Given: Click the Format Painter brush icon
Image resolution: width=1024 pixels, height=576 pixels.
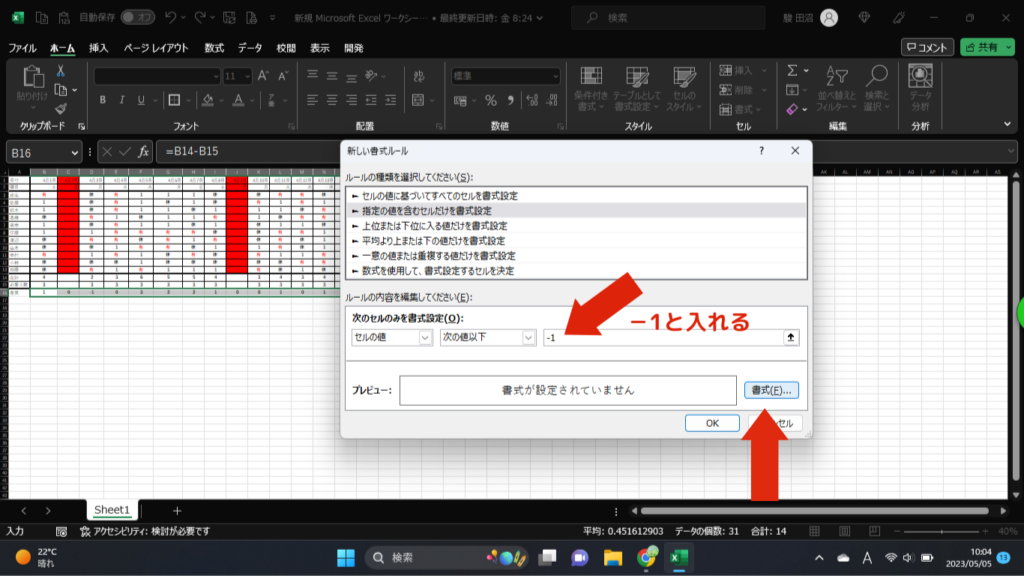Looking at the screenshot, I should point(61,108).
